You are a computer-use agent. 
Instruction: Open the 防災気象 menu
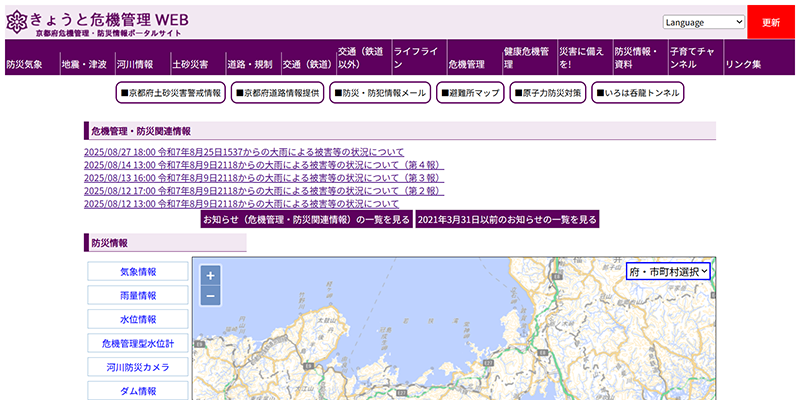click(32, 57)
